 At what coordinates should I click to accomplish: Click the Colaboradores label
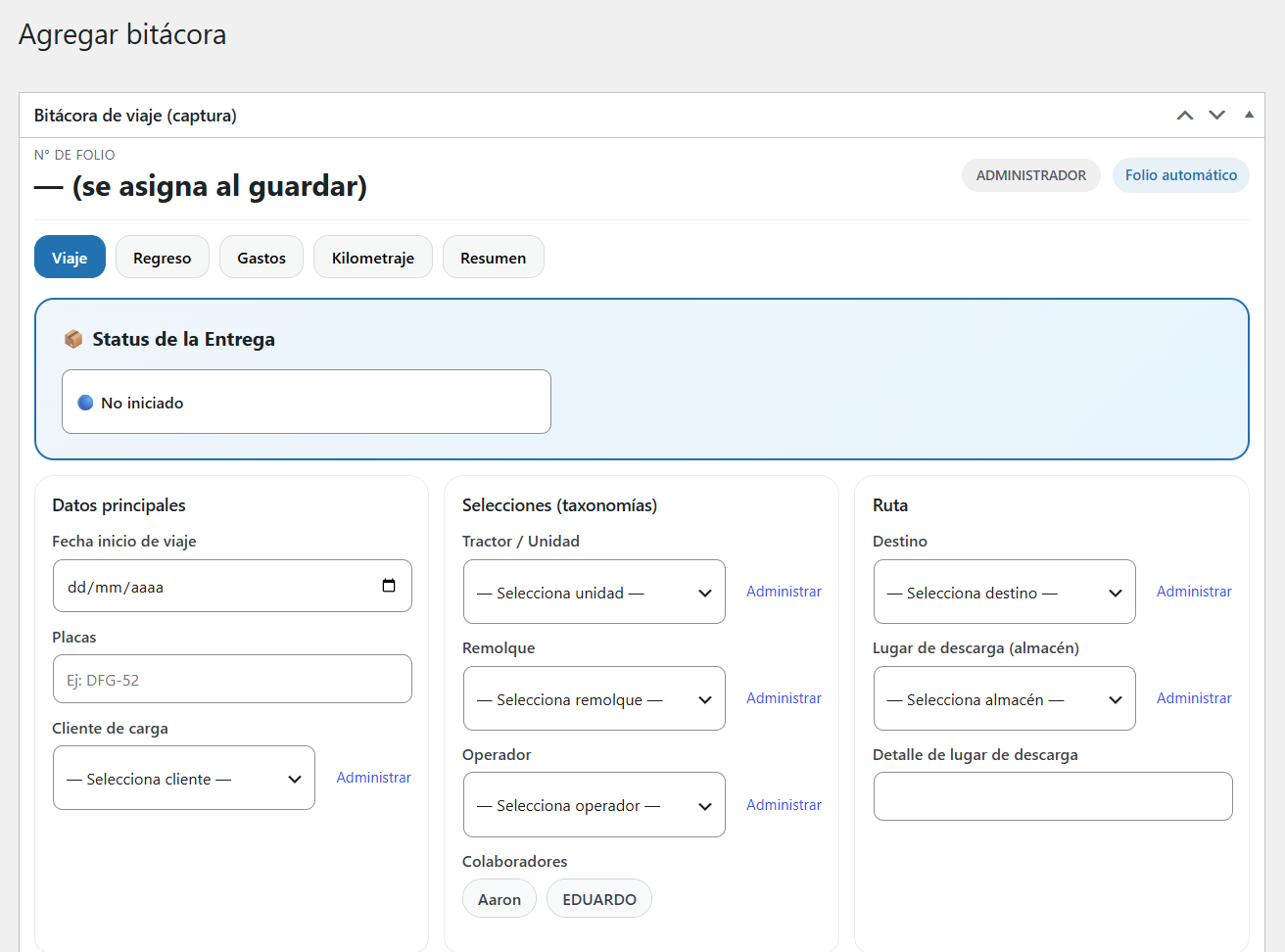tap(515, 861)
